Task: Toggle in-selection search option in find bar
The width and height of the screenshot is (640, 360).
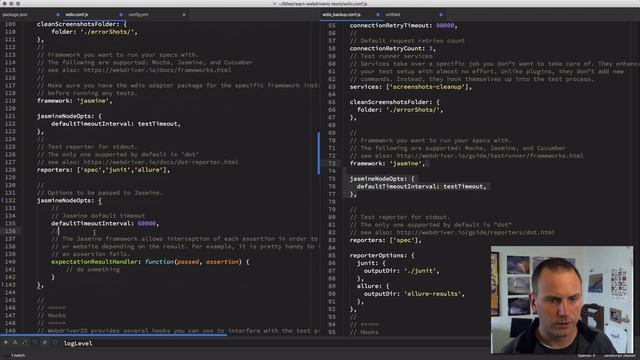Action: click(45, 342)
